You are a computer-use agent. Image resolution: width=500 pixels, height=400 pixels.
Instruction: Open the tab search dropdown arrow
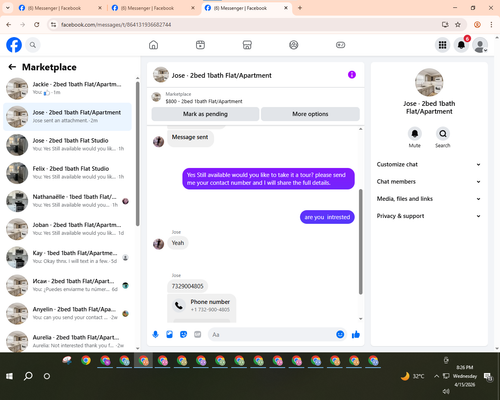coord(7,8)
